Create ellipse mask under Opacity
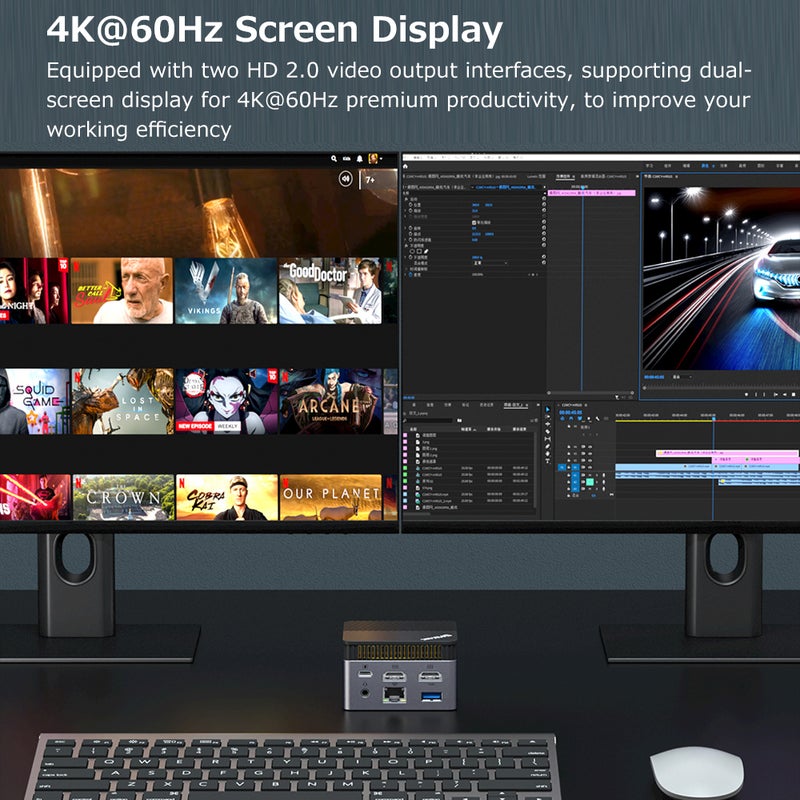The height and width of the screenshot is (800, 800). click(x=412, y=251)
